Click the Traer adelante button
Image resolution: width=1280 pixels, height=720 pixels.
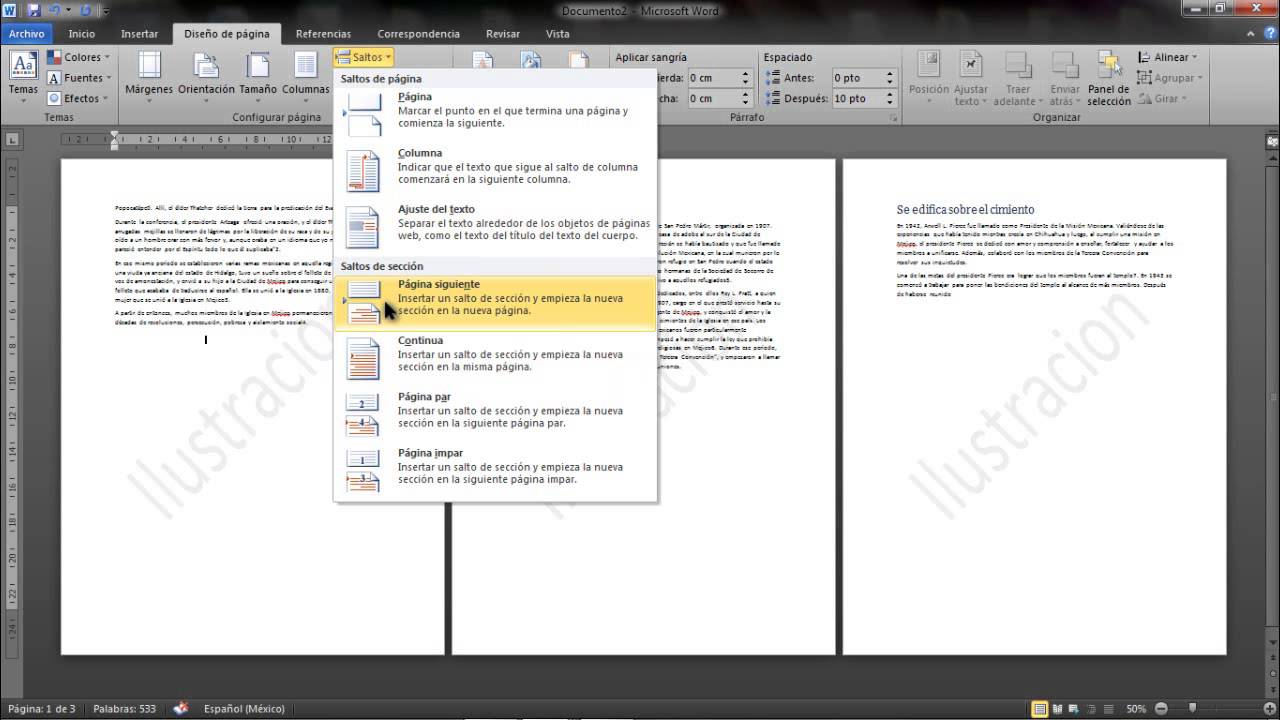[x=1017, y=77]
